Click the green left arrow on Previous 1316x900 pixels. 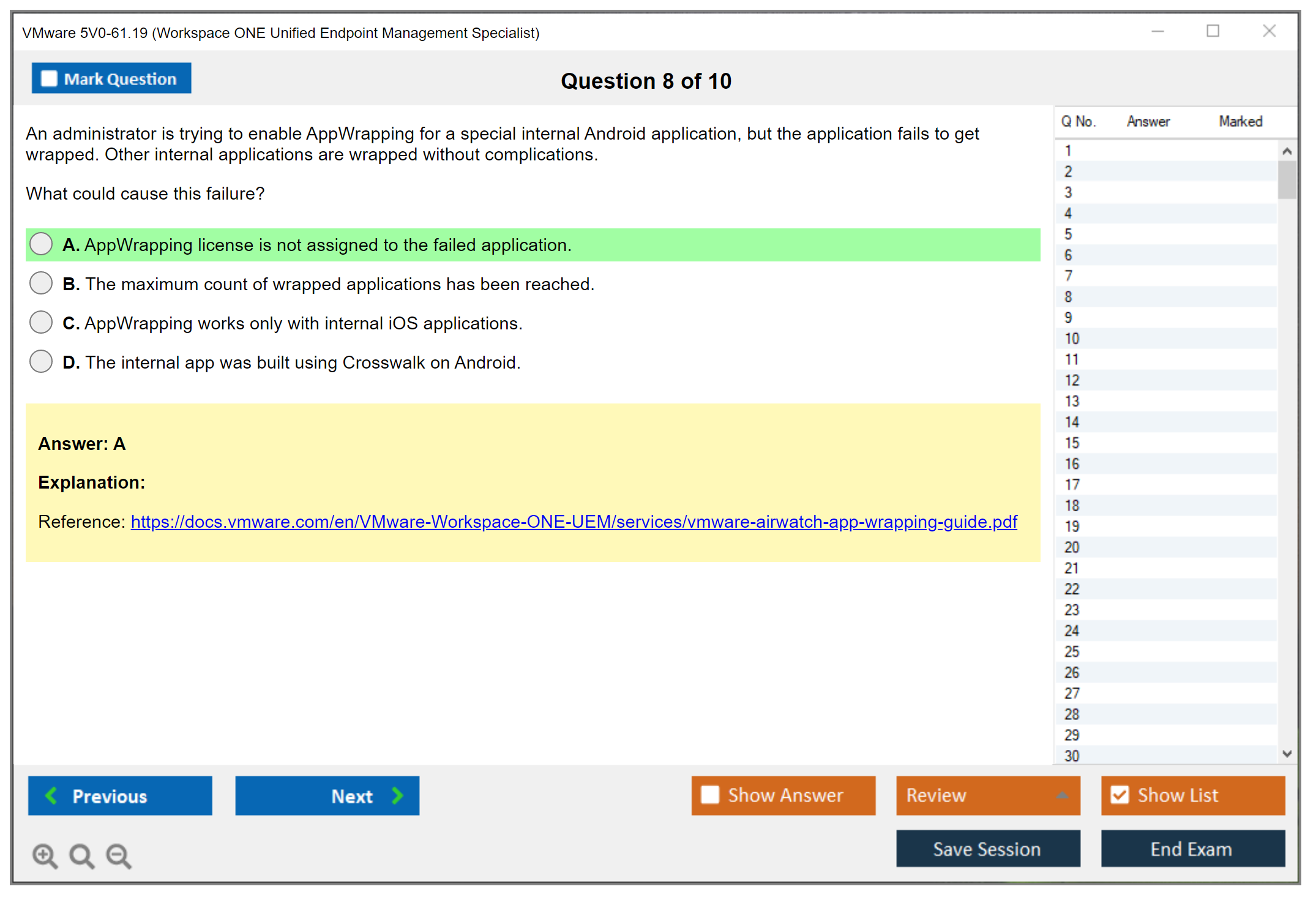51,795
